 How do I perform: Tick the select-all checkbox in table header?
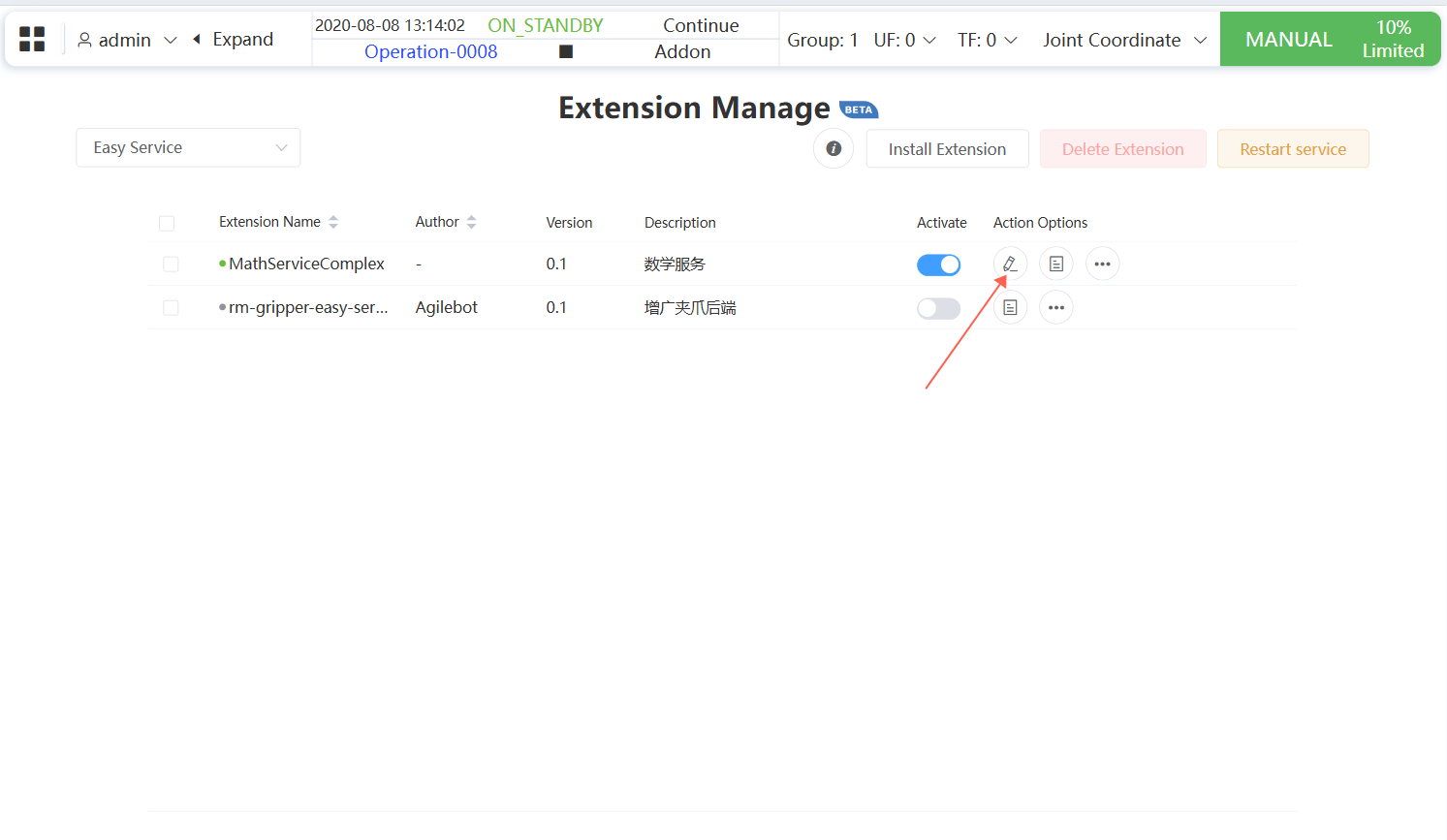coord(167,224)
